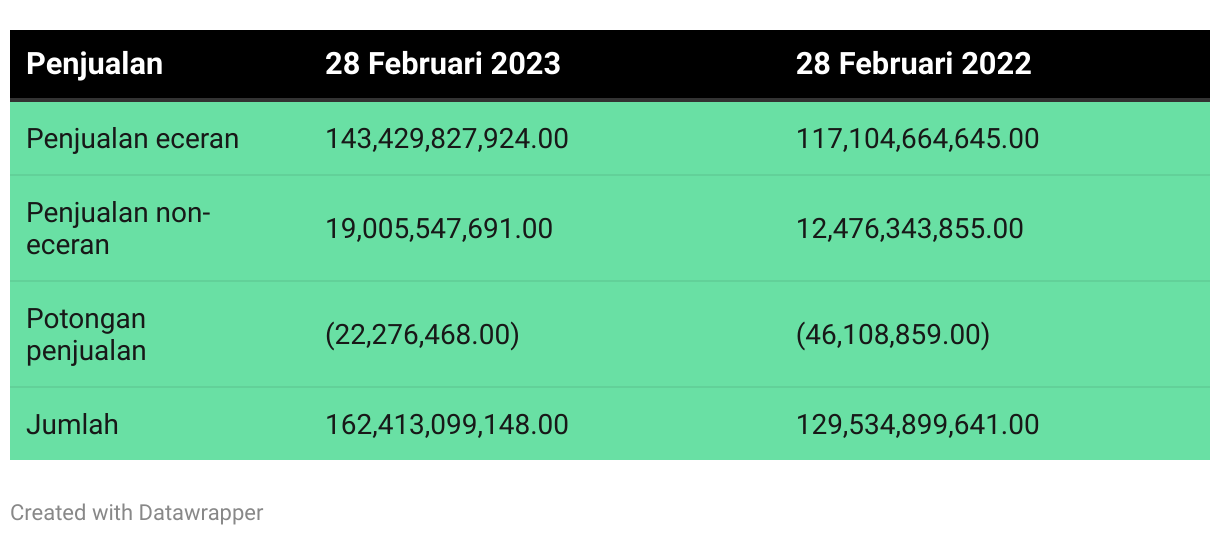This screenshot has width=1220, height=536.
Task: Select the Potongan penjualan row label
Action: (86, 335)
